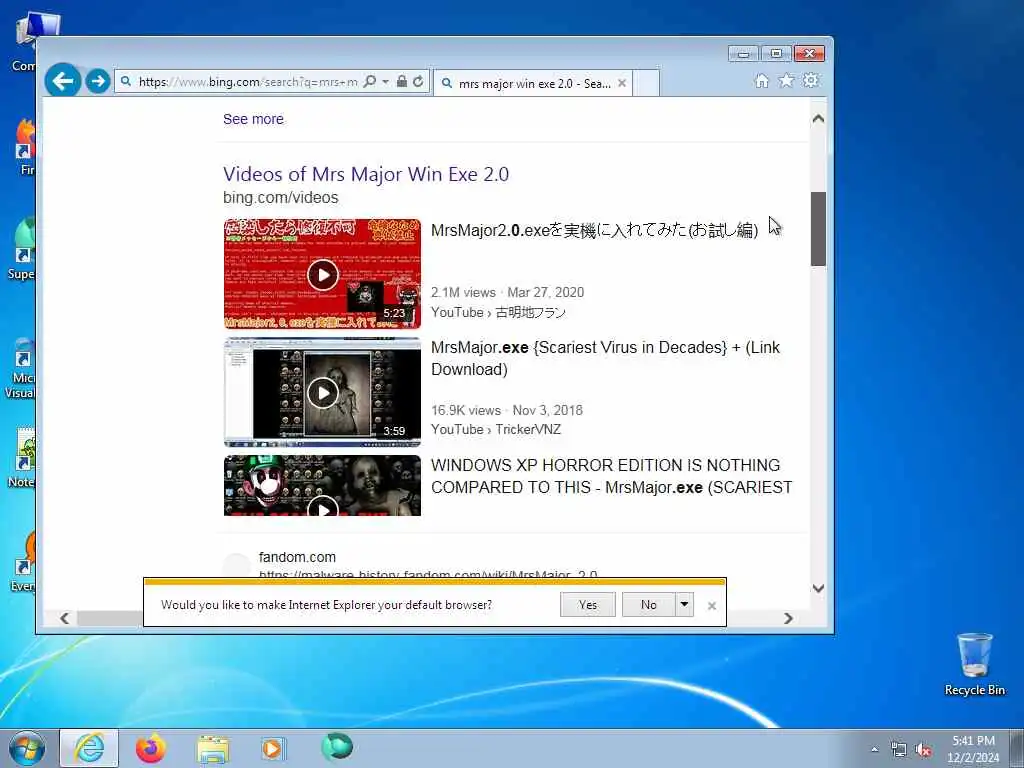Click 'YouTube › TrickerVNZ' source text
1024x768 pixels.
click(x=496, y=429)
